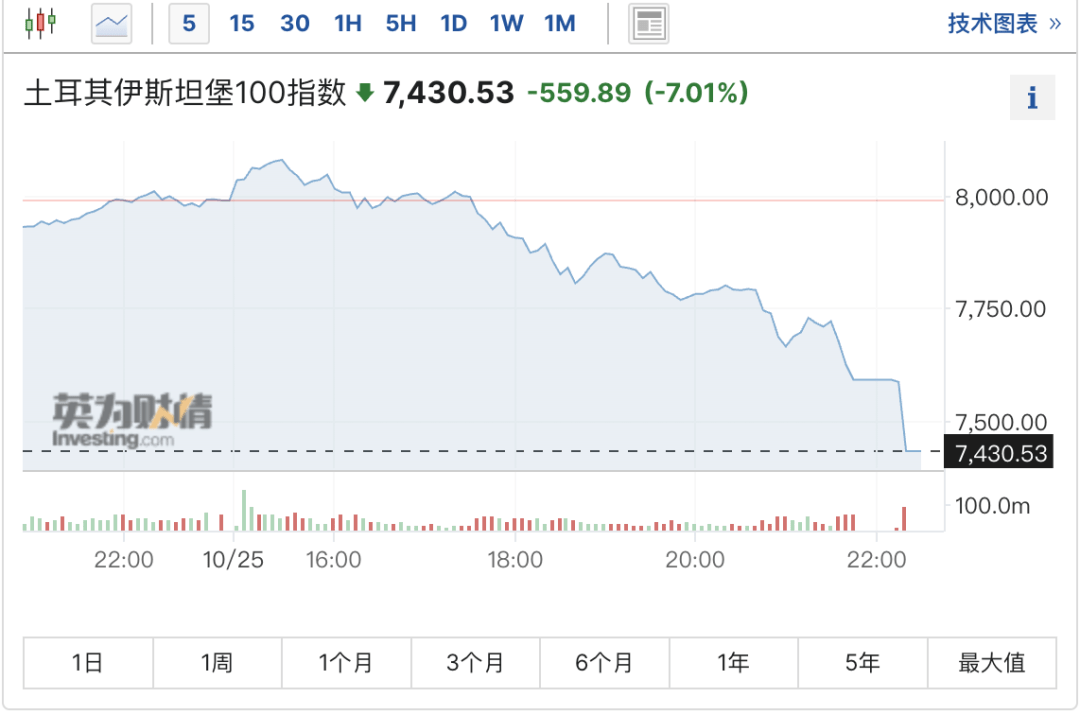This screenshot has height=715, width=1080.
Task: Switch to candlestick chart type
Action: [x=40, y=23]
